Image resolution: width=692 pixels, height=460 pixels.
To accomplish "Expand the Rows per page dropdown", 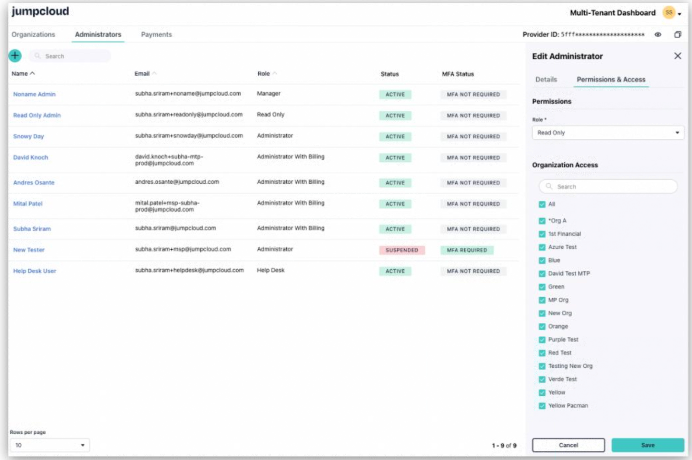I will [x=49, y=444].
